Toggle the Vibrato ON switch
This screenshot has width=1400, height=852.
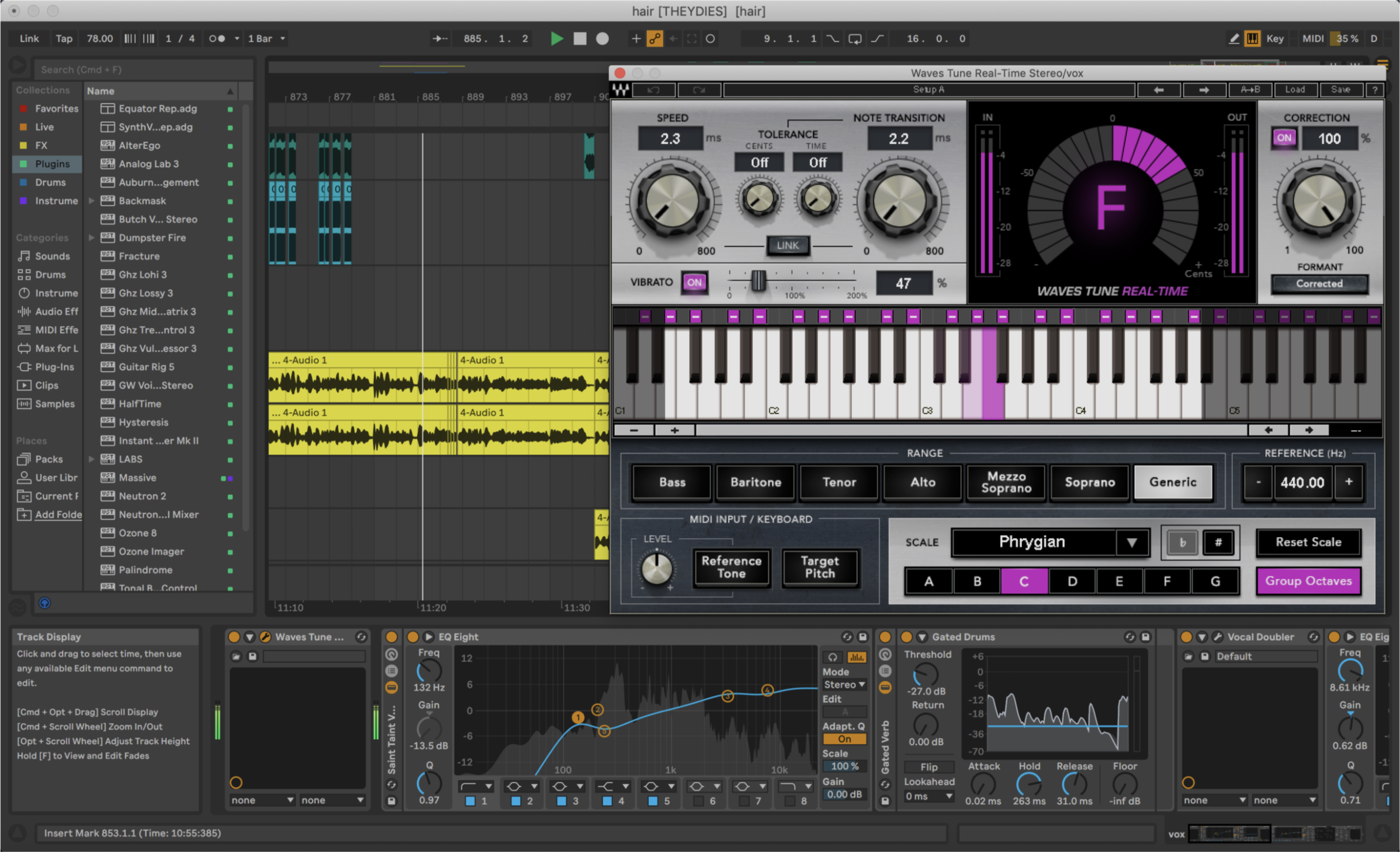(x=694, y=282)
